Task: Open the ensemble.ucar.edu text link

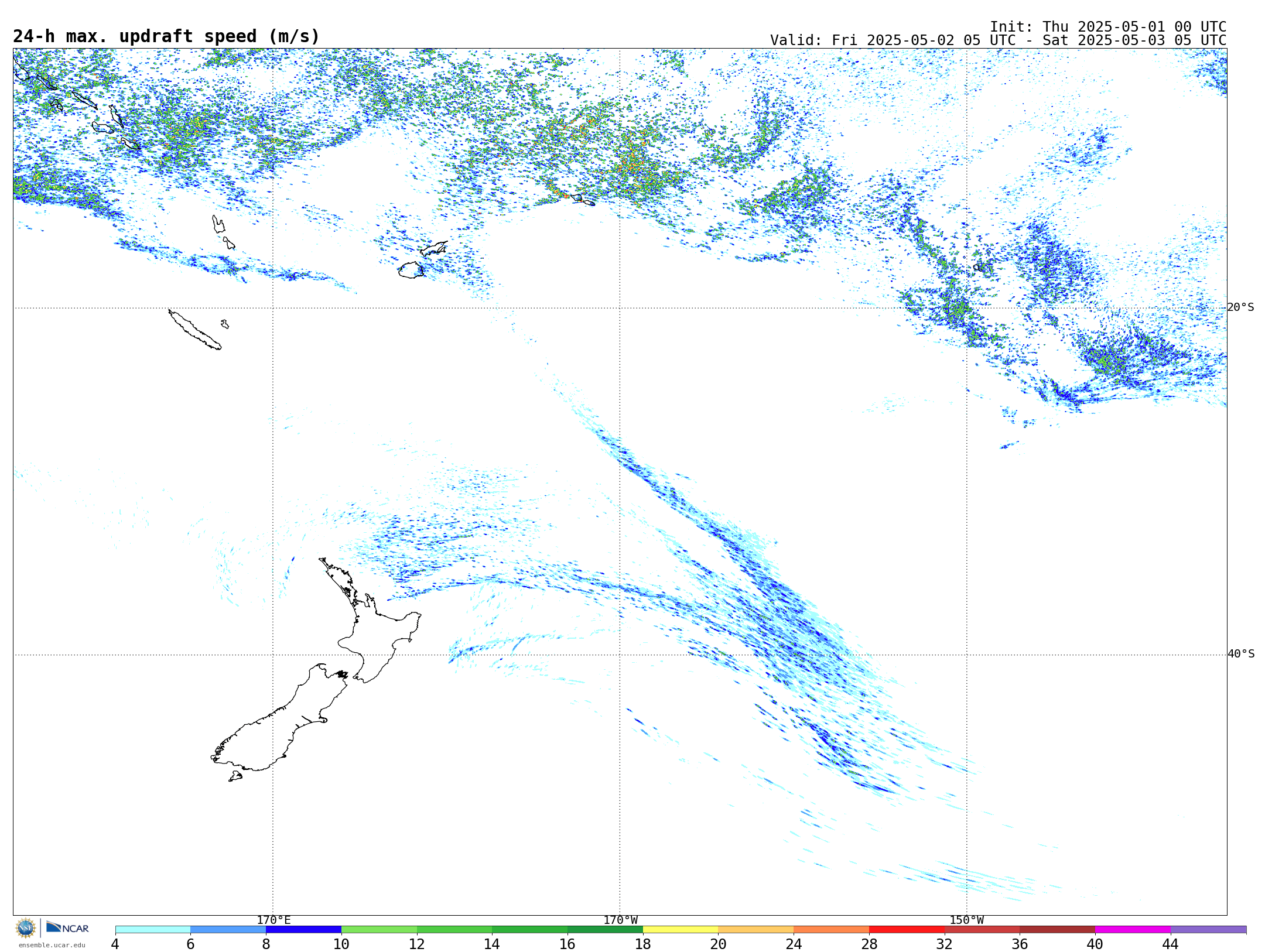Action: pos(52,945)
